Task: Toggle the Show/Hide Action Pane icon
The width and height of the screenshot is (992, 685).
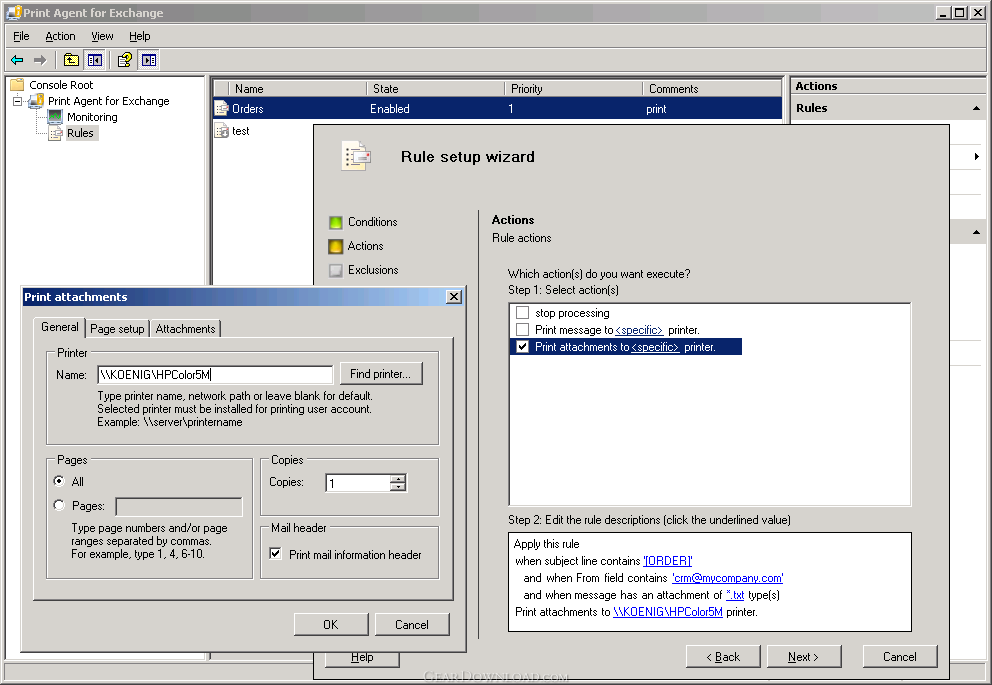Action: tap(149, 60)
